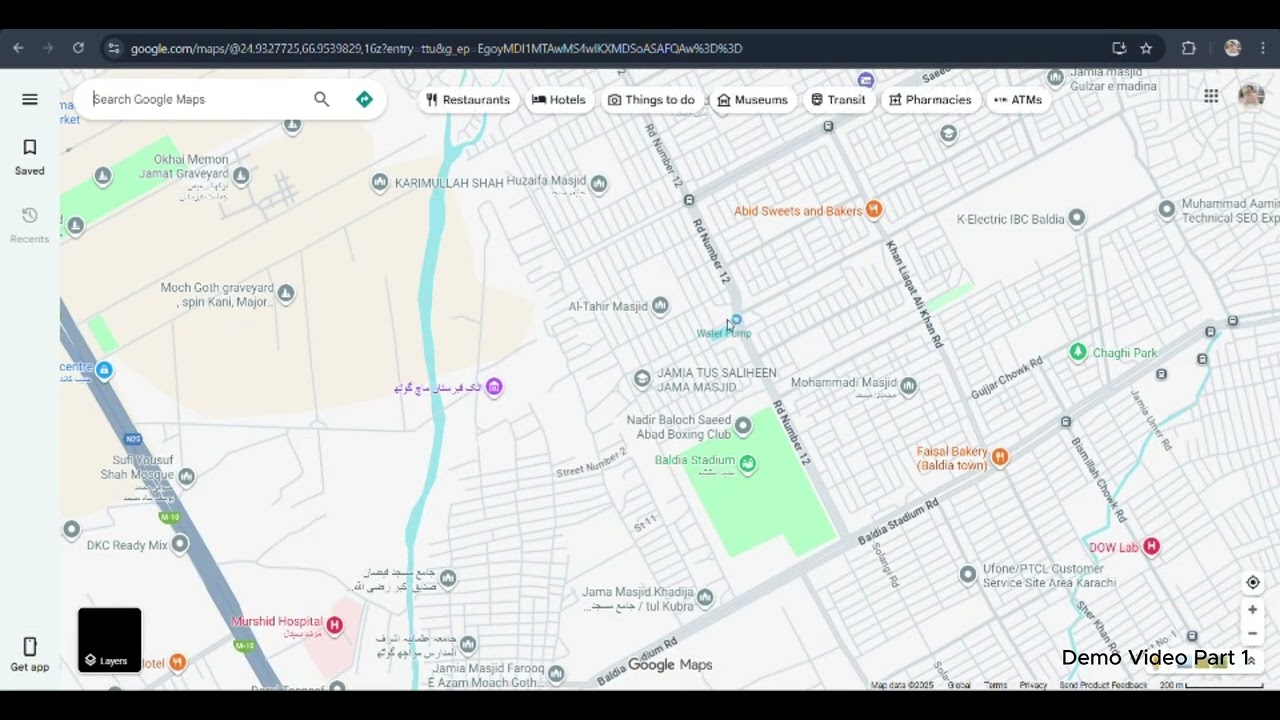Image resolution: width=1280 pixels, height=720 pixels.
Task: Select the Abid Sweets and Bakers marker
Action: point(875,210)
